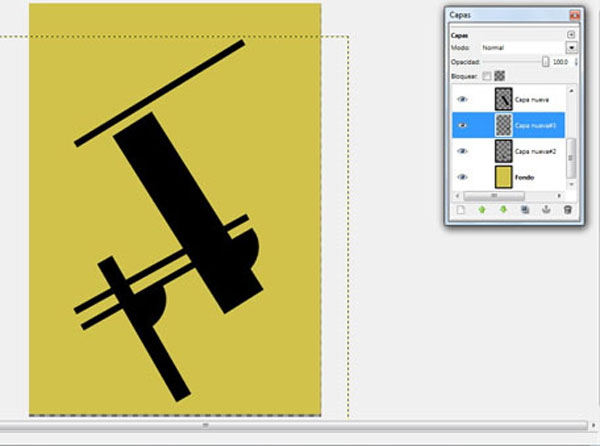Viewport: 600px width, 446px height.
Task: Select the layer named Fondo
Action: [524, 177]
